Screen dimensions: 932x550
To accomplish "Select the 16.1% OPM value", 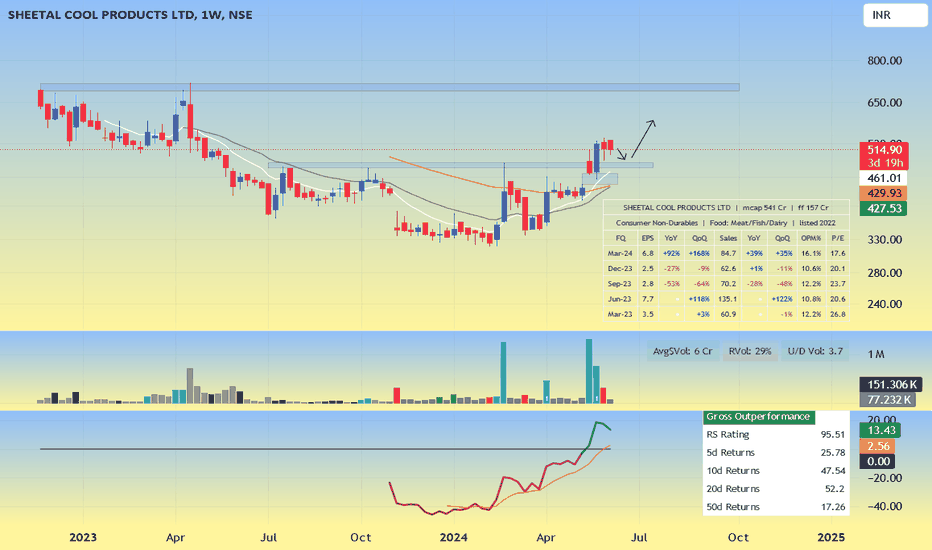I will coord(811,254).
